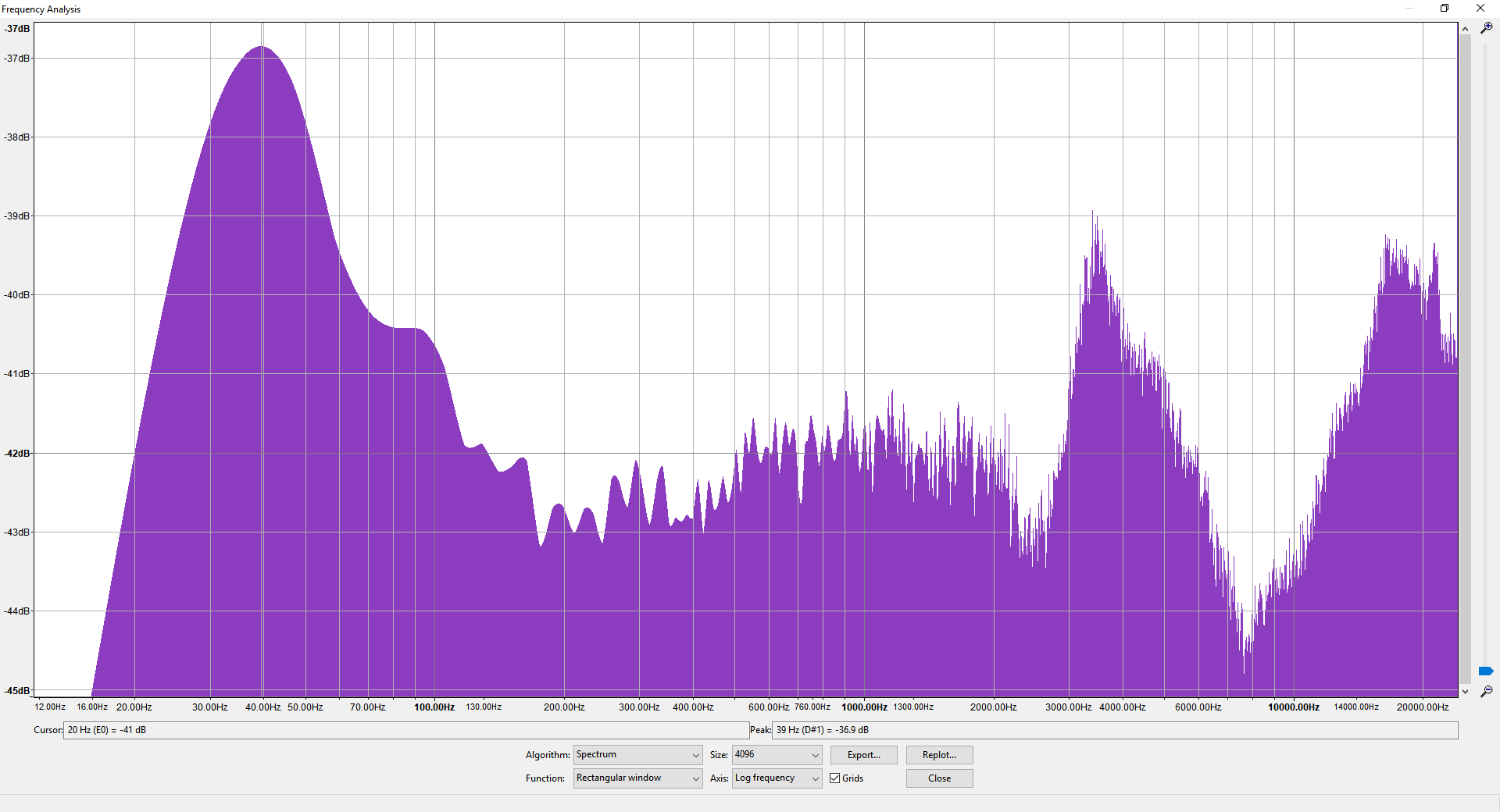
Task: Click the vertical scrollbar up arrow
Action: click(1465, 29)
